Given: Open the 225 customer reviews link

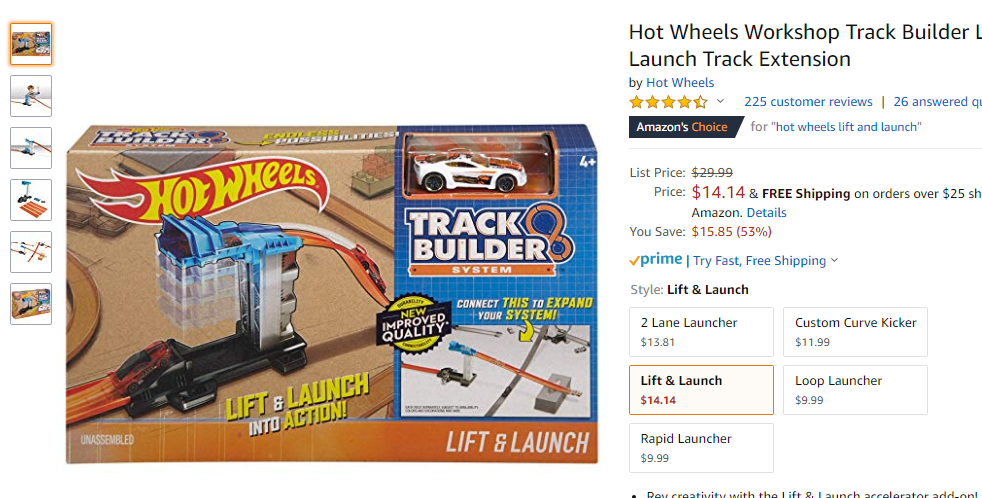Looking at the screenshot, I should click(808, 101).
